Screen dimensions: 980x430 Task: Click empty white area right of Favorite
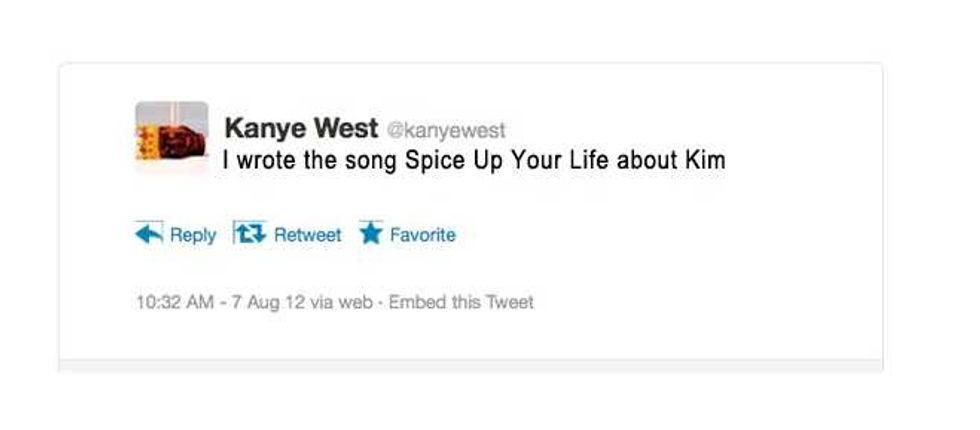[650, 235]
